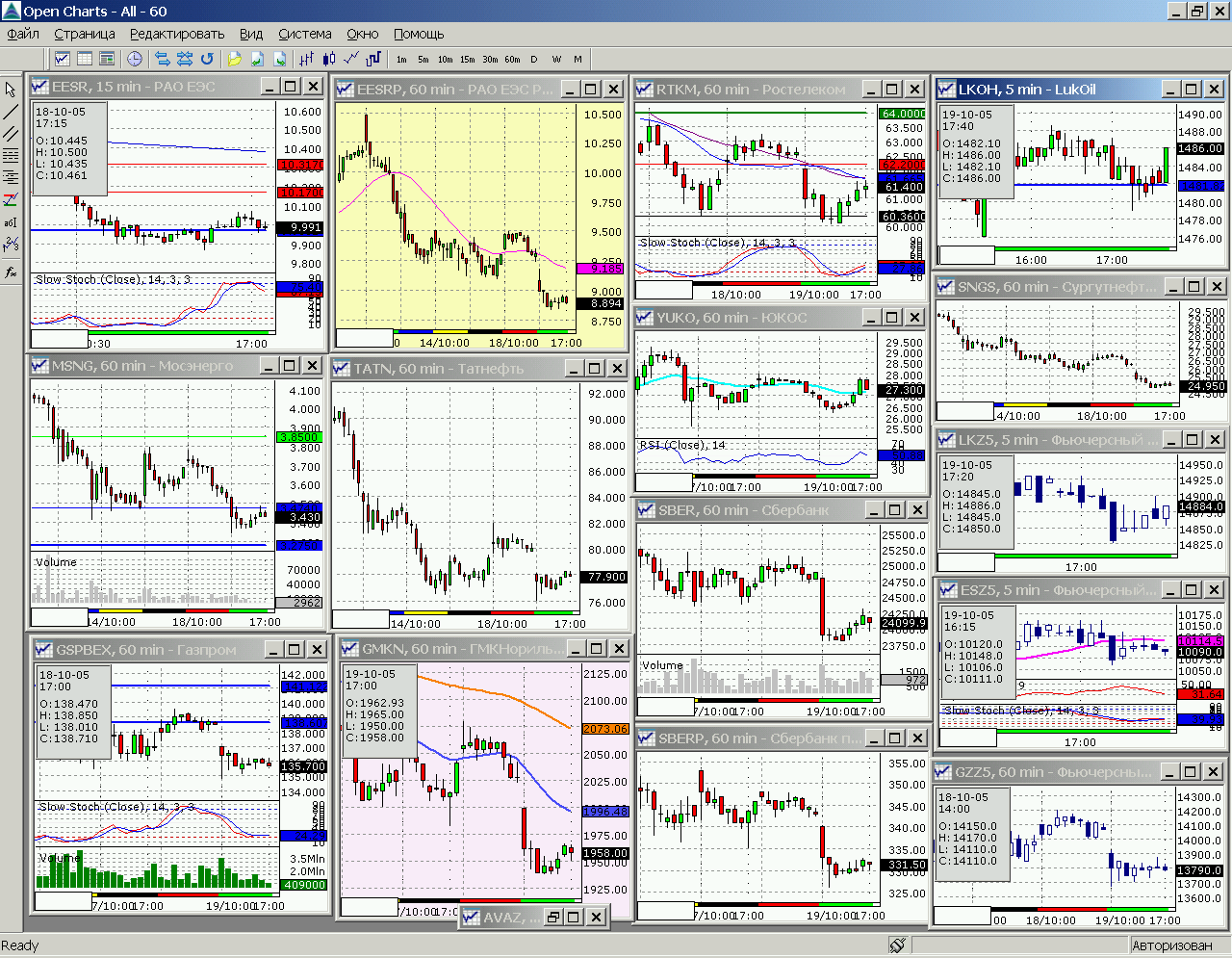Open the Файл menu
1232x958 pixels.
pyautogui.click(x=23, y=34)
